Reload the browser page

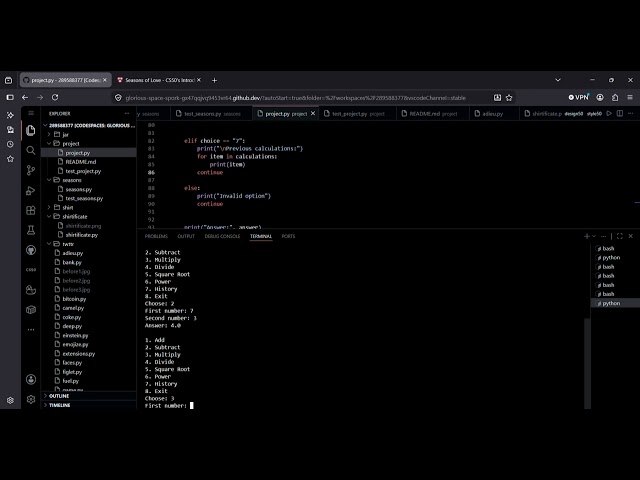click(x=55, y=98)
